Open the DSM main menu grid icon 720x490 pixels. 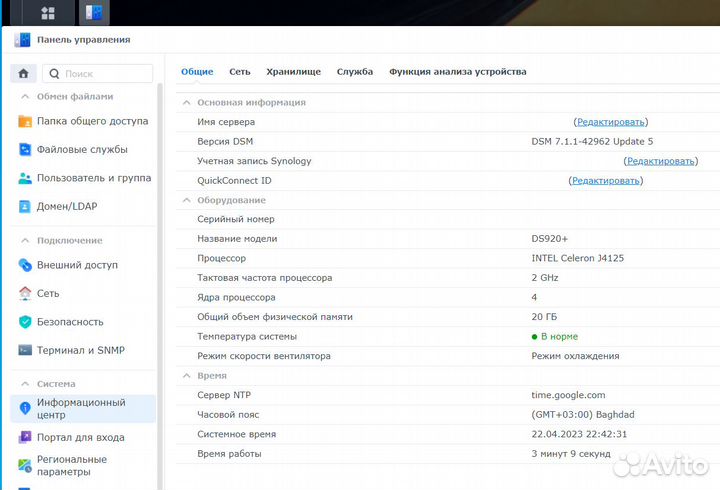[48, 13]
